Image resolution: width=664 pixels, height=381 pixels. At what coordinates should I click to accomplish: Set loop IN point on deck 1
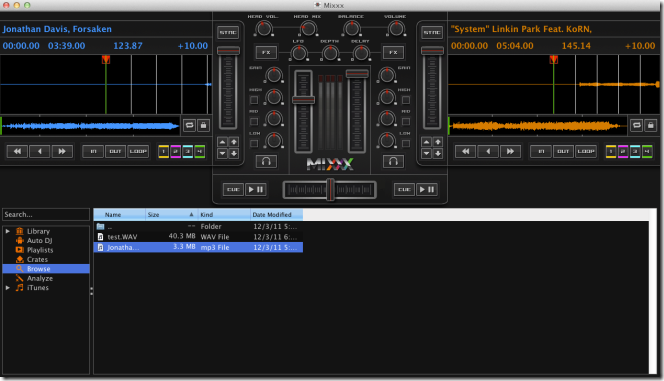[93, 151]
